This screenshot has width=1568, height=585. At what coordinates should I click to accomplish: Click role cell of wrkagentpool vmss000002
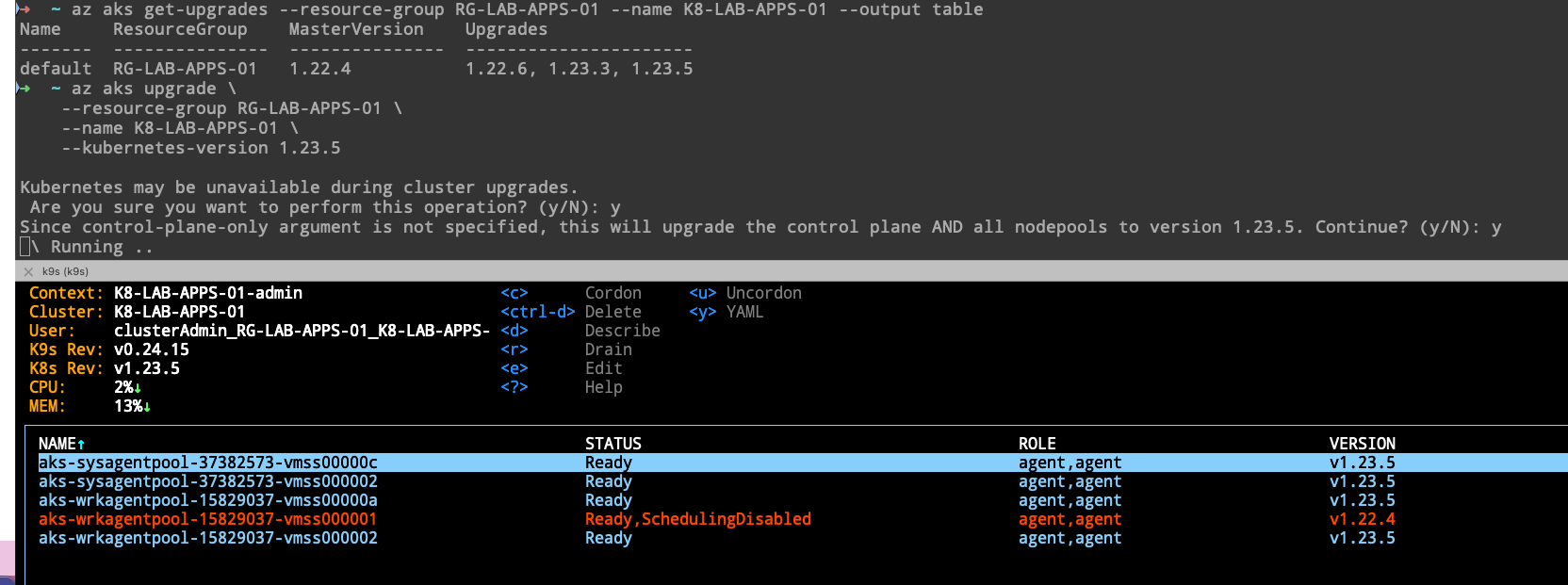coord(1070,538)
